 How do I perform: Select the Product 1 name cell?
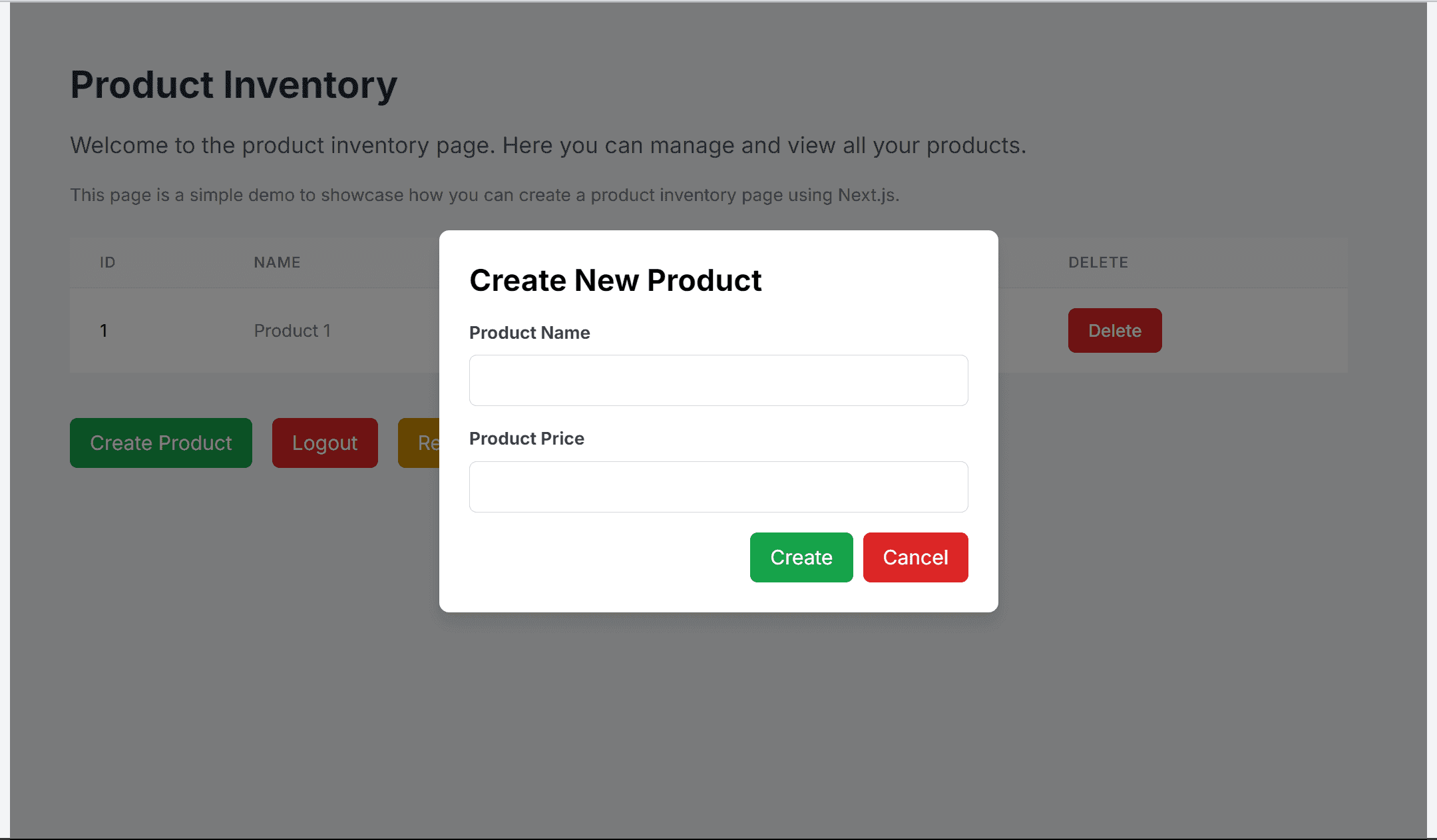tap(292, 331)
